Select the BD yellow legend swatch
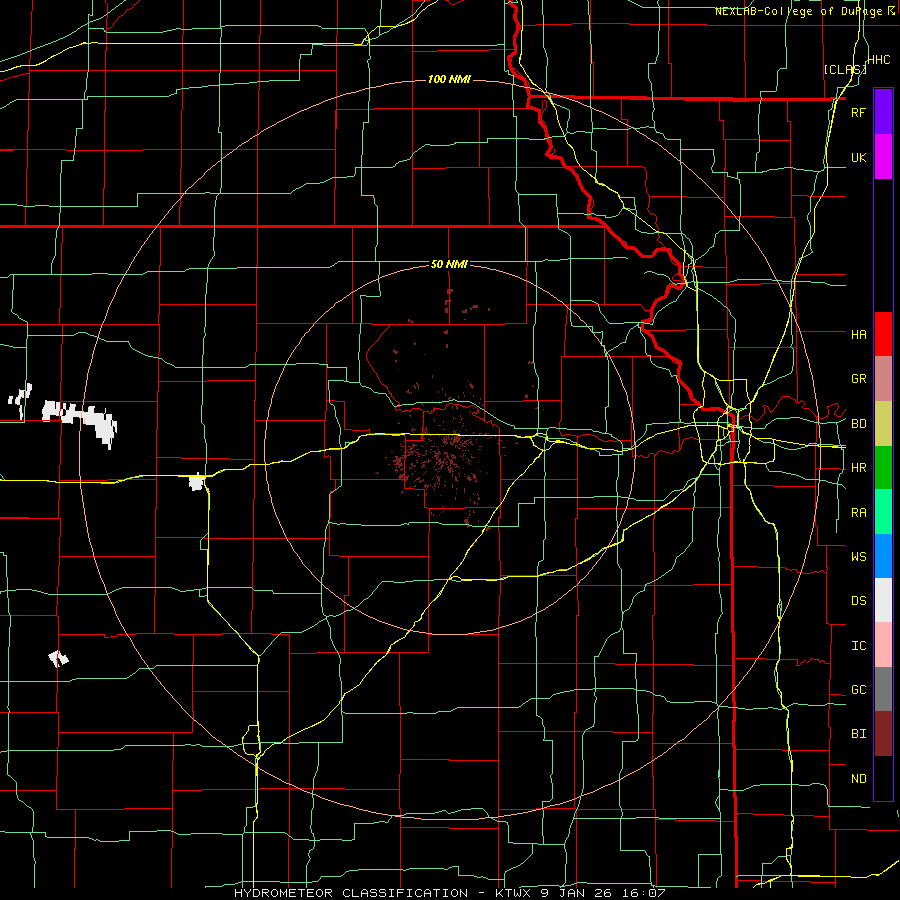This screenshot has width=900, height=900. pos(883,423)
